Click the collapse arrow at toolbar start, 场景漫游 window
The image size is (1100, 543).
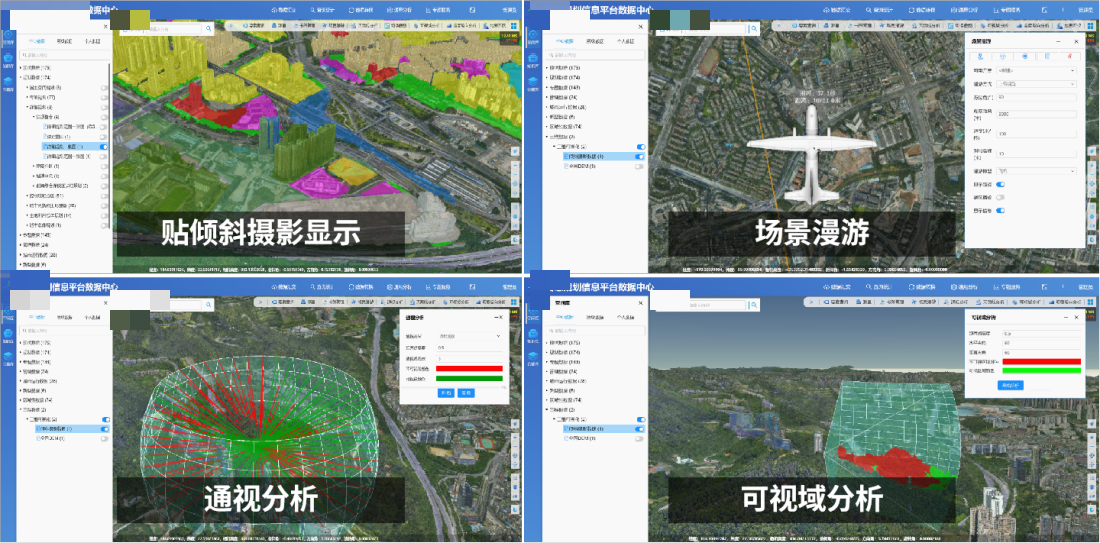[x=777, y=26]
